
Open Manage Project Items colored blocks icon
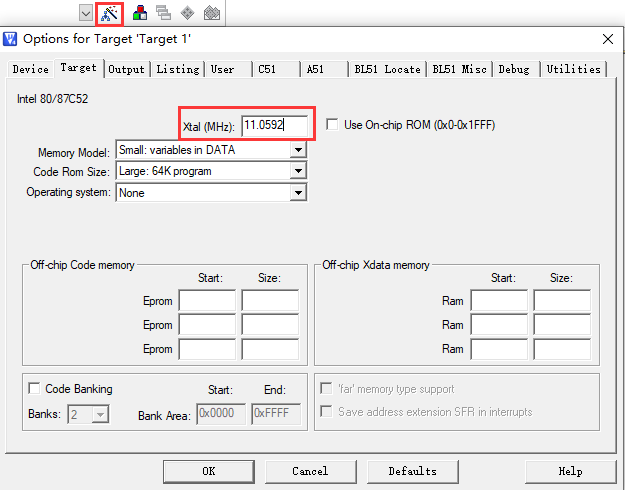coord(140,13)
